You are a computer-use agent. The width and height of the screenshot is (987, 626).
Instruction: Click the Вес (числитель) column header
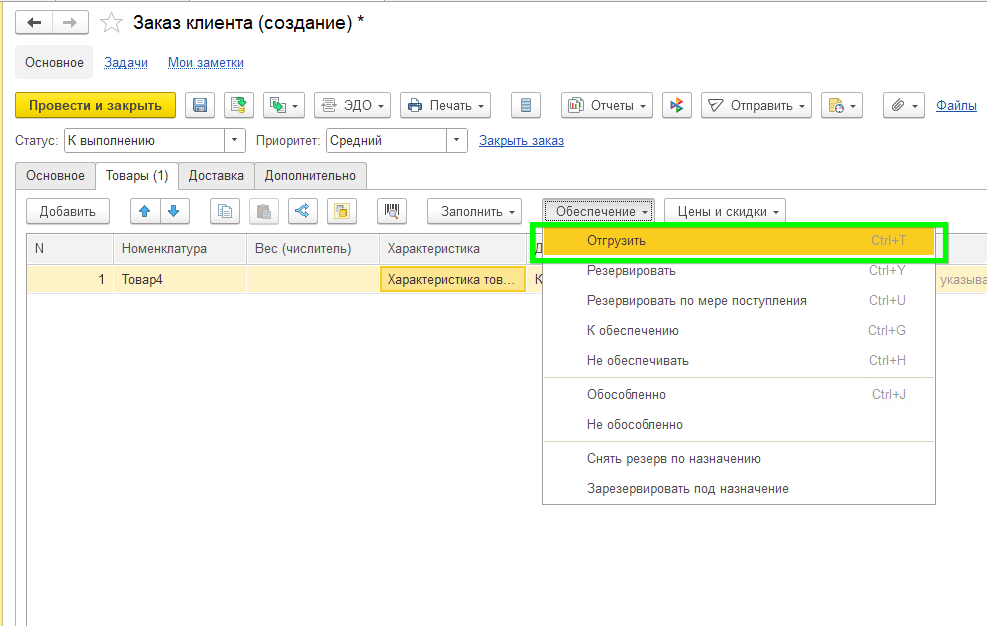pos(313,249)
